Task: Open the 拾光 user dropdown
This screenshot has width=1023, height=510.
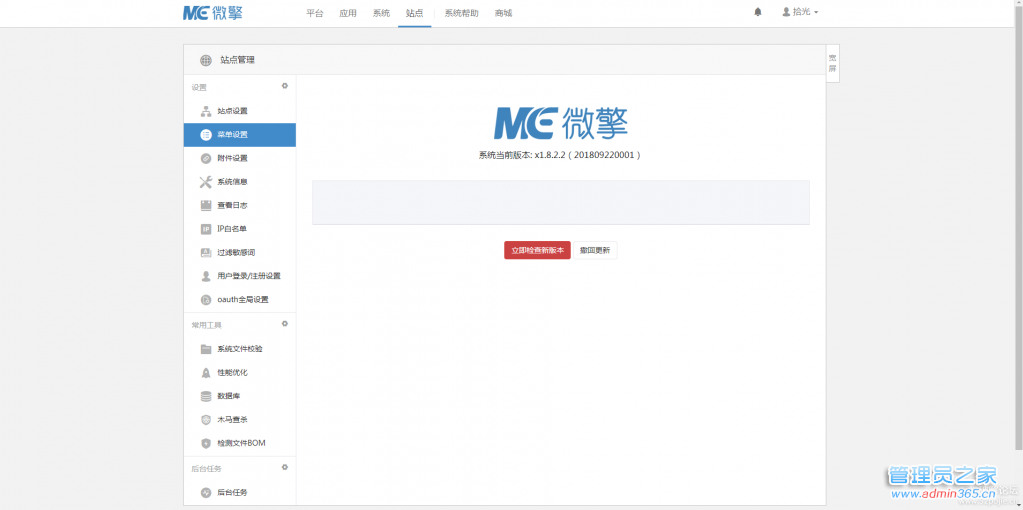Action: pyautogui.click(x=800, y=12)
